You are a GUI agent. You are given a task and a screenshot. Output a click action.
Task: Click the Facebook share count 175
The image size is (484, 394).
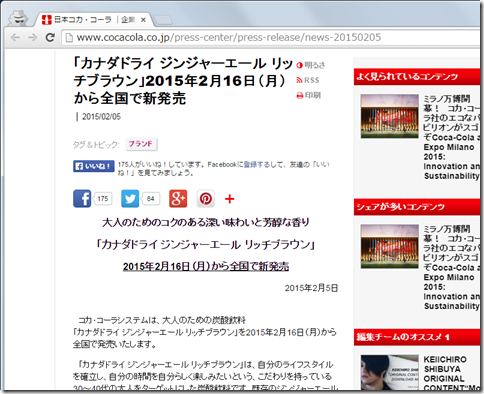(103, 199)
